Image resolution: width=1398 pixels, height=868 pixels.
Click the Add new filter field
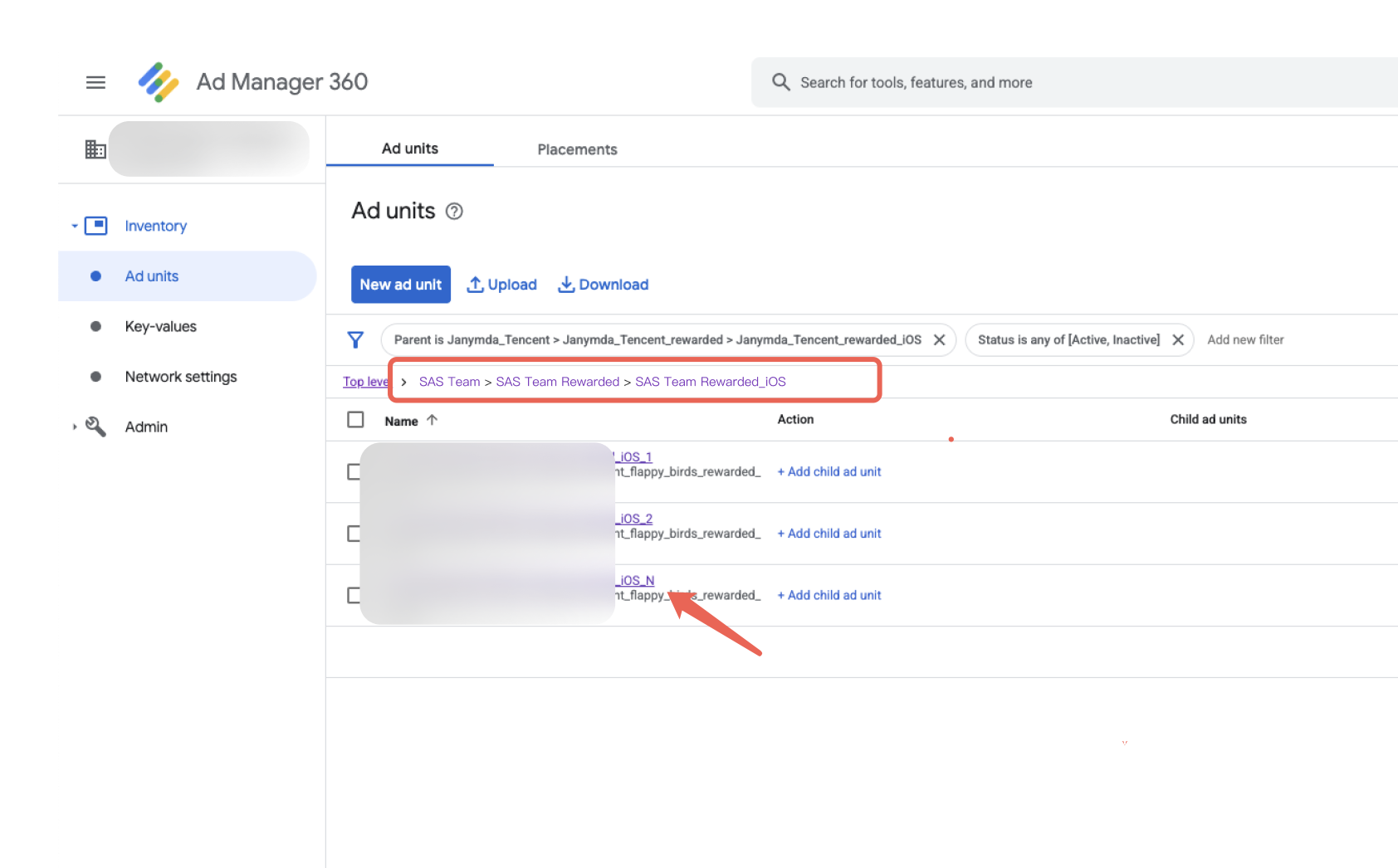(1244, 340)
